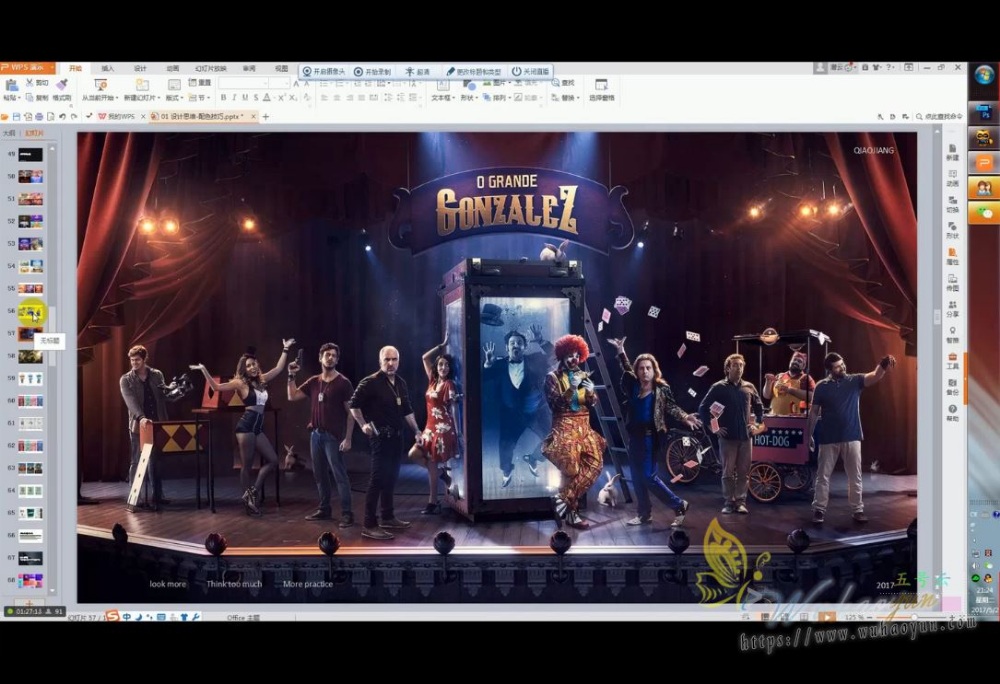This screenshot has height=684, width=1000.
Task: Select slide 68 thumbnail
Action: pos(30,580)
